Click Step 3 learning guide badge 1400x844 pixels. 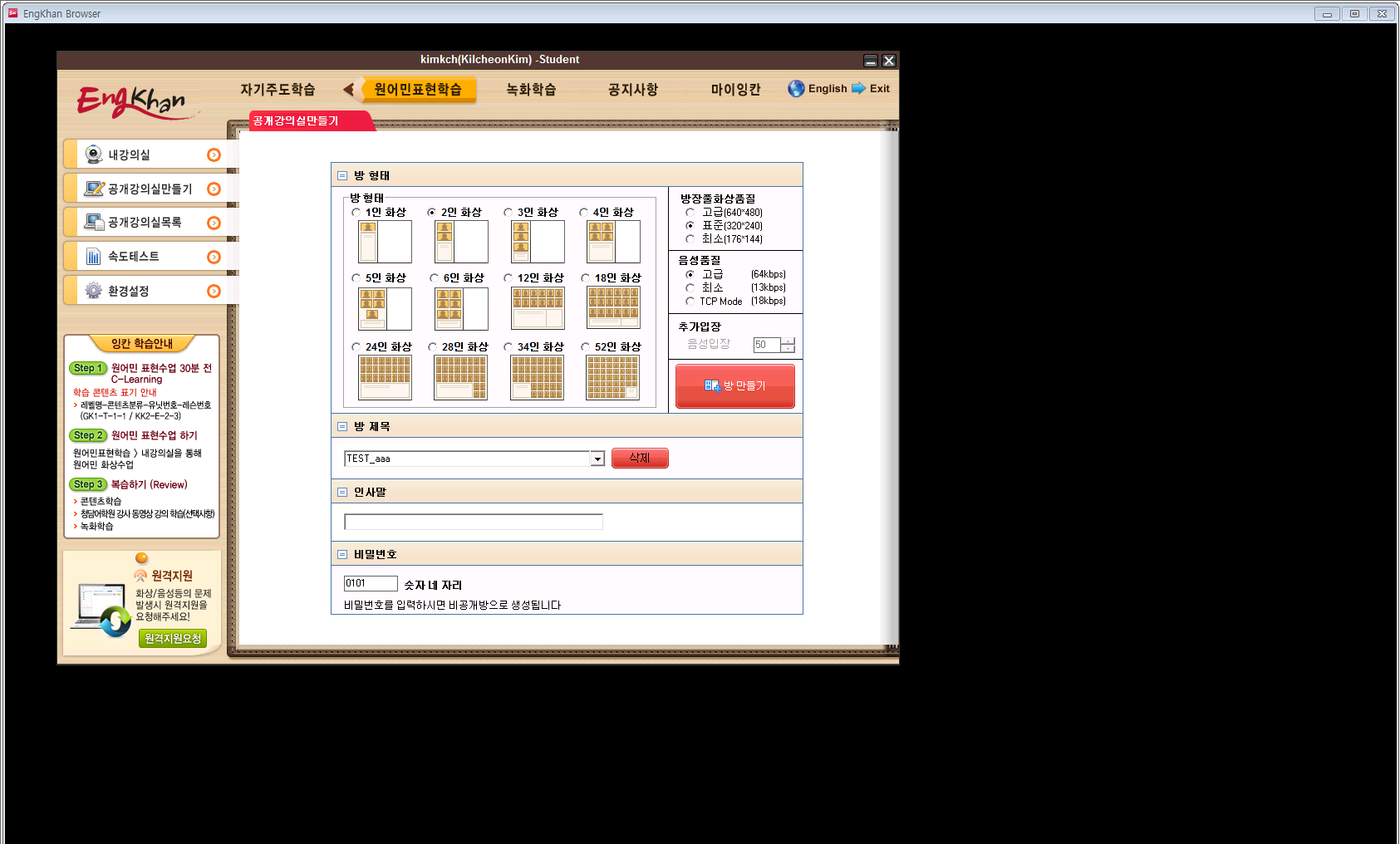click(x=87, y=484)
